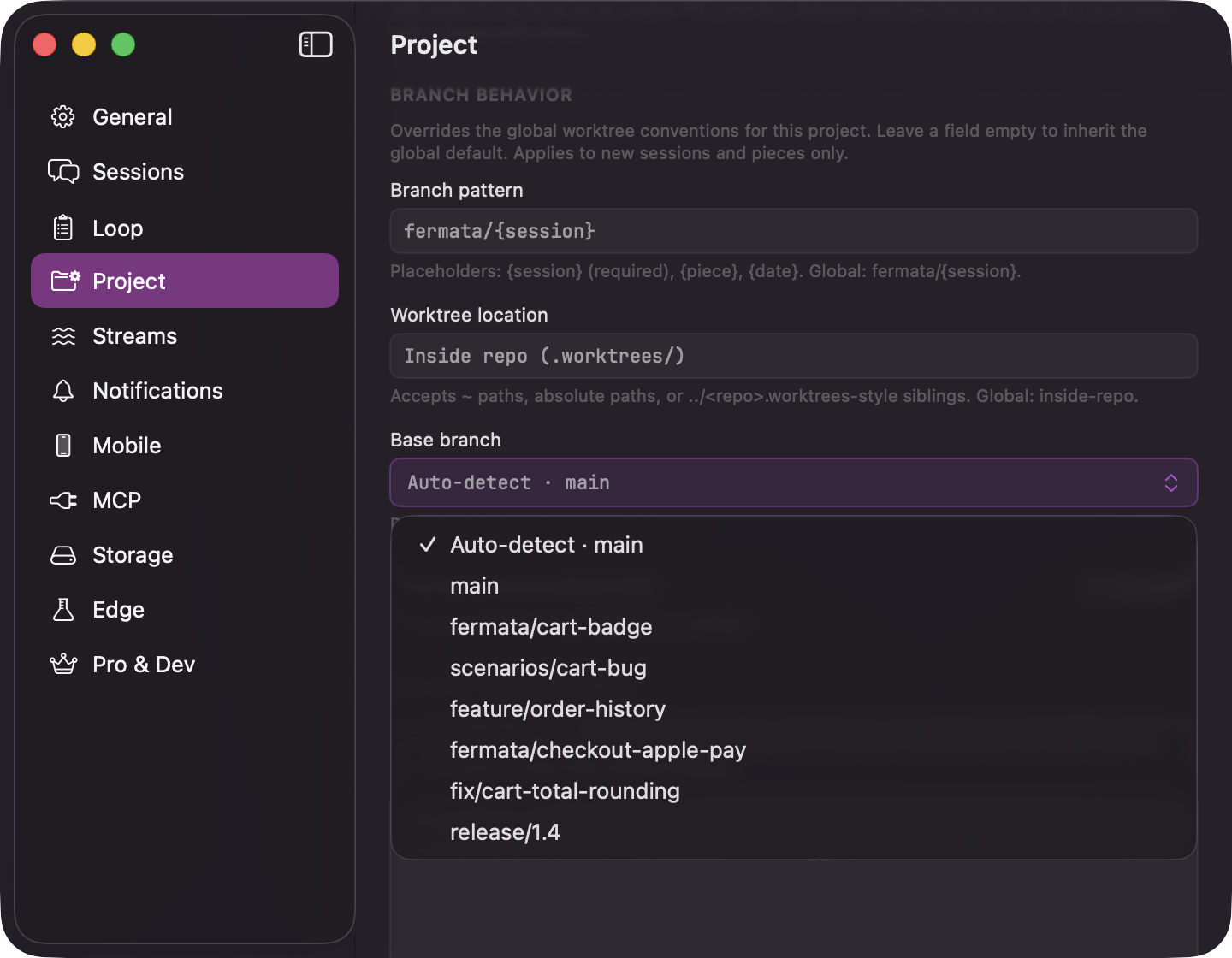Image resolution: width=1232 pixels, height=958 pixels.
Task: Choose checked Auto-detect · main option
Action: point(794,545)
